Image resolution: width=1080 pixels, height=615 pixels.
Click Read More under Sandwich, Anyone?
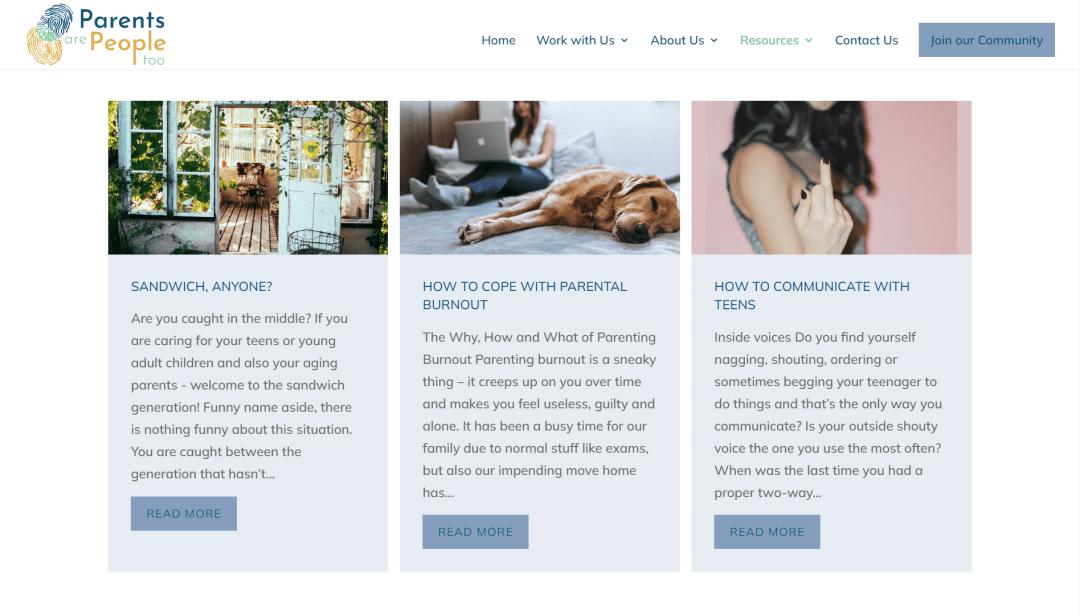(184, 514)
